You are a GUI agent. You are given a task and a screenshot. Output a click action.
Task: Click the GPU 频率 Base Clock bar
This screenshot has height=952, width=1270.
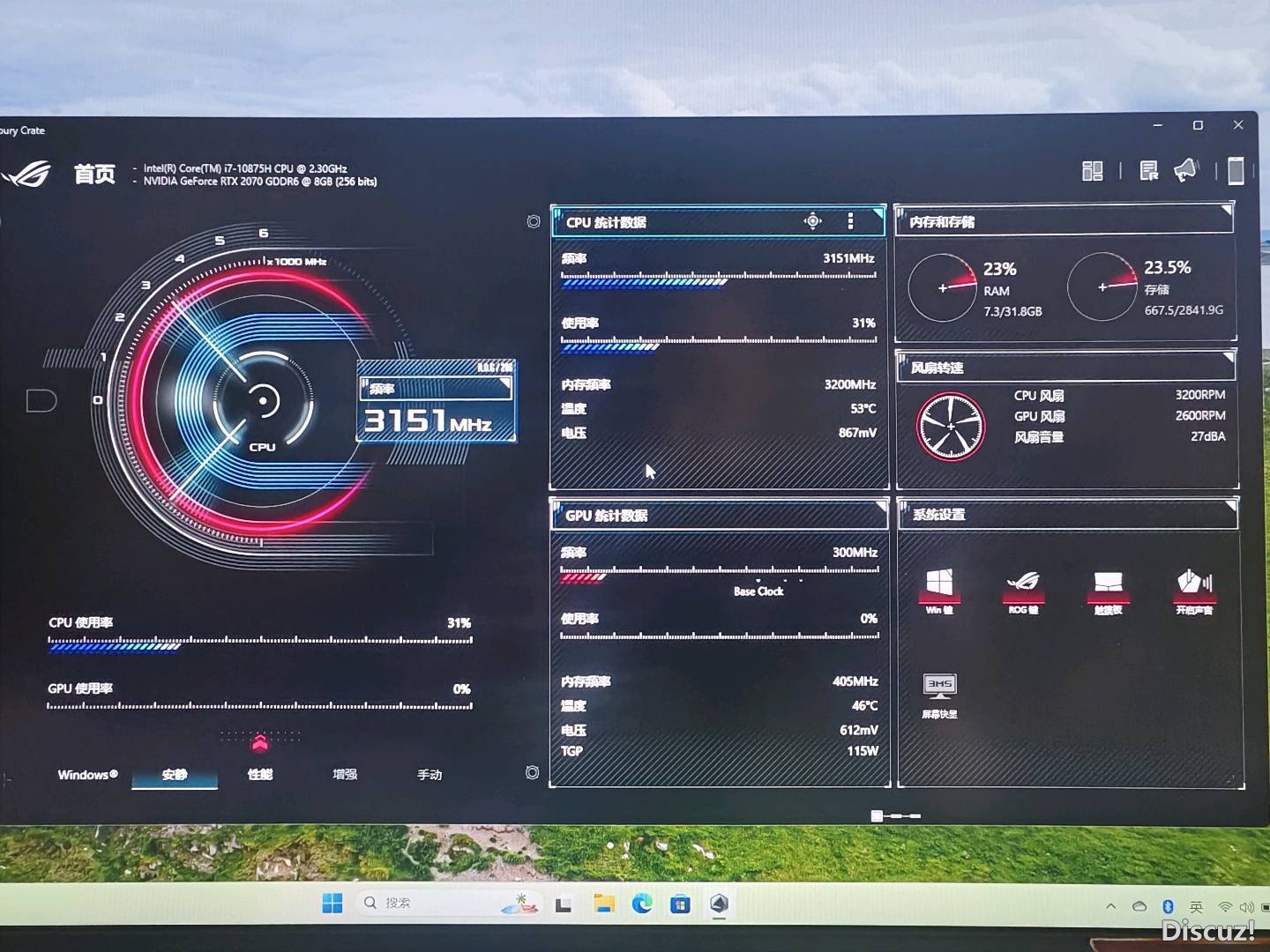pos(720,574)
